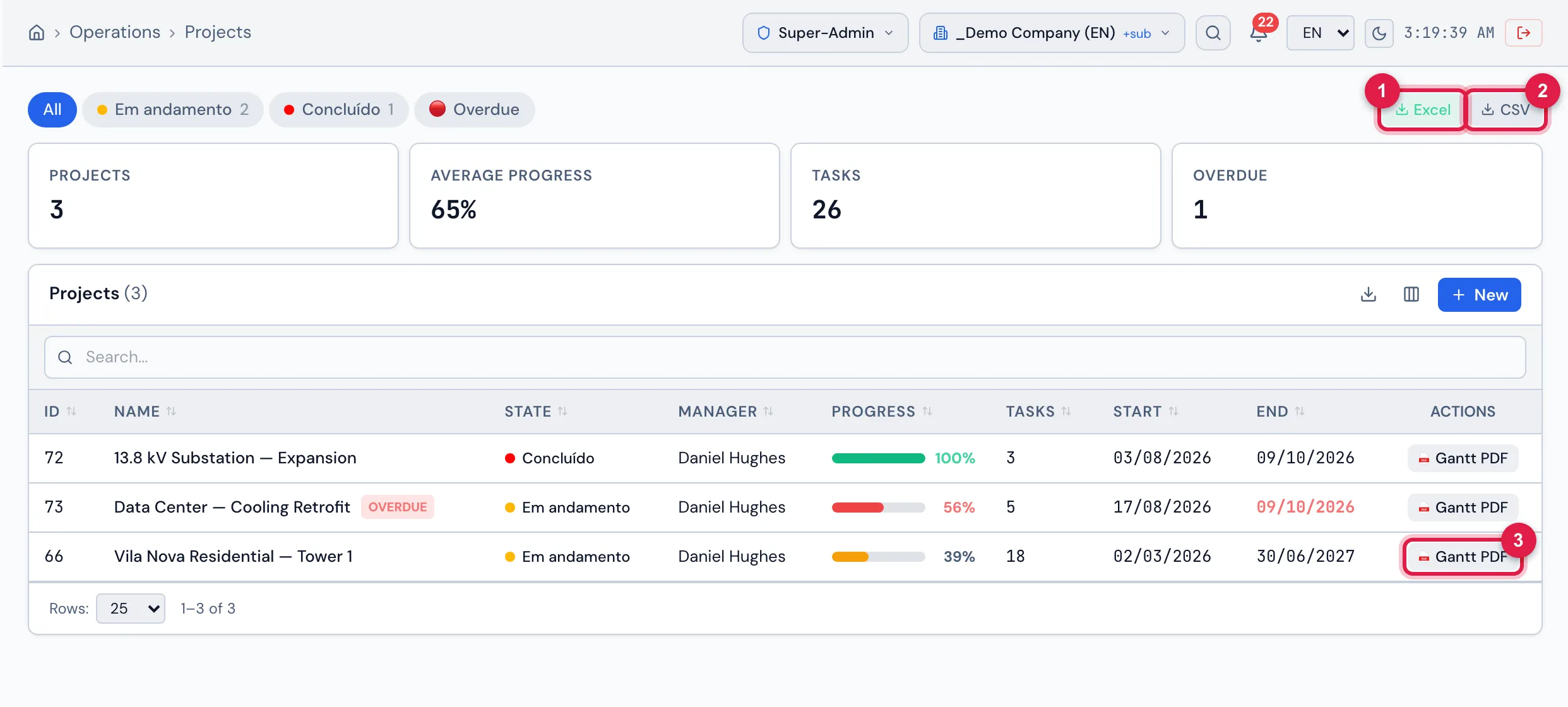Screen dimensions: 1568x707
Task: Open project Vila Nova Residential — Tower 1
Action: tap(233, 557)
